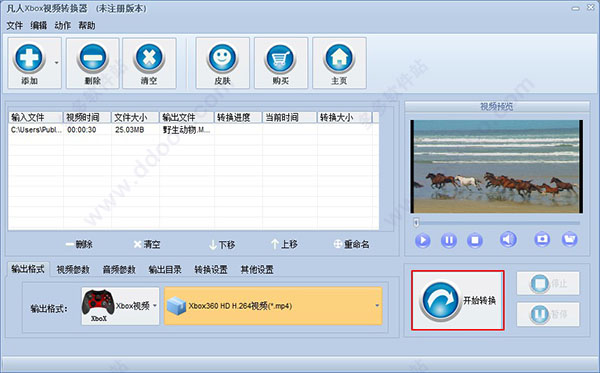The image size is (600, 373).
Task: Click the 转换进度 column header
Action: click(x=238, y=117)
